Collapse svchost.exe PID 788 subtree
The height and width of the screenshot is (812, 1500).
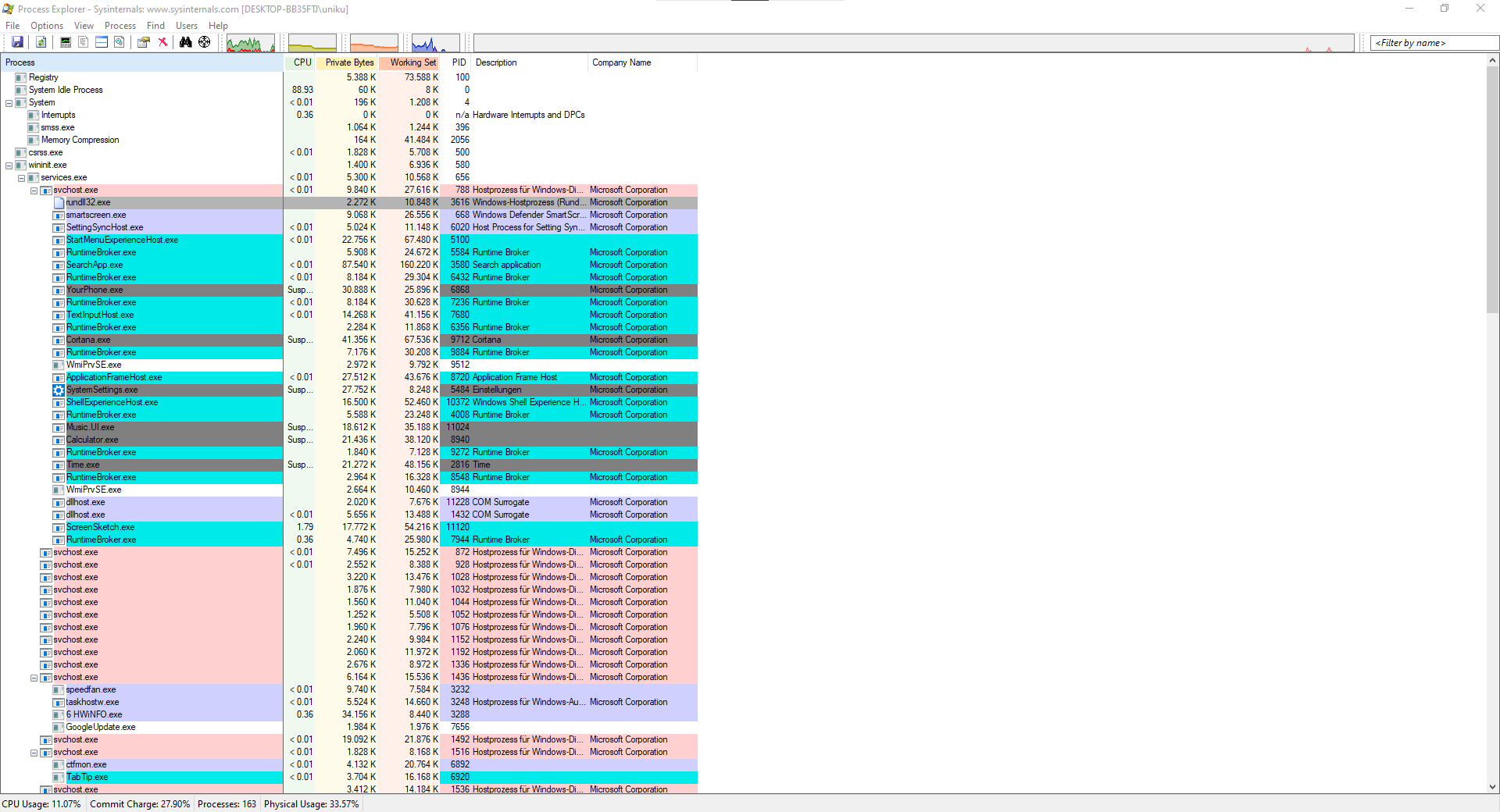click(34, 191)
